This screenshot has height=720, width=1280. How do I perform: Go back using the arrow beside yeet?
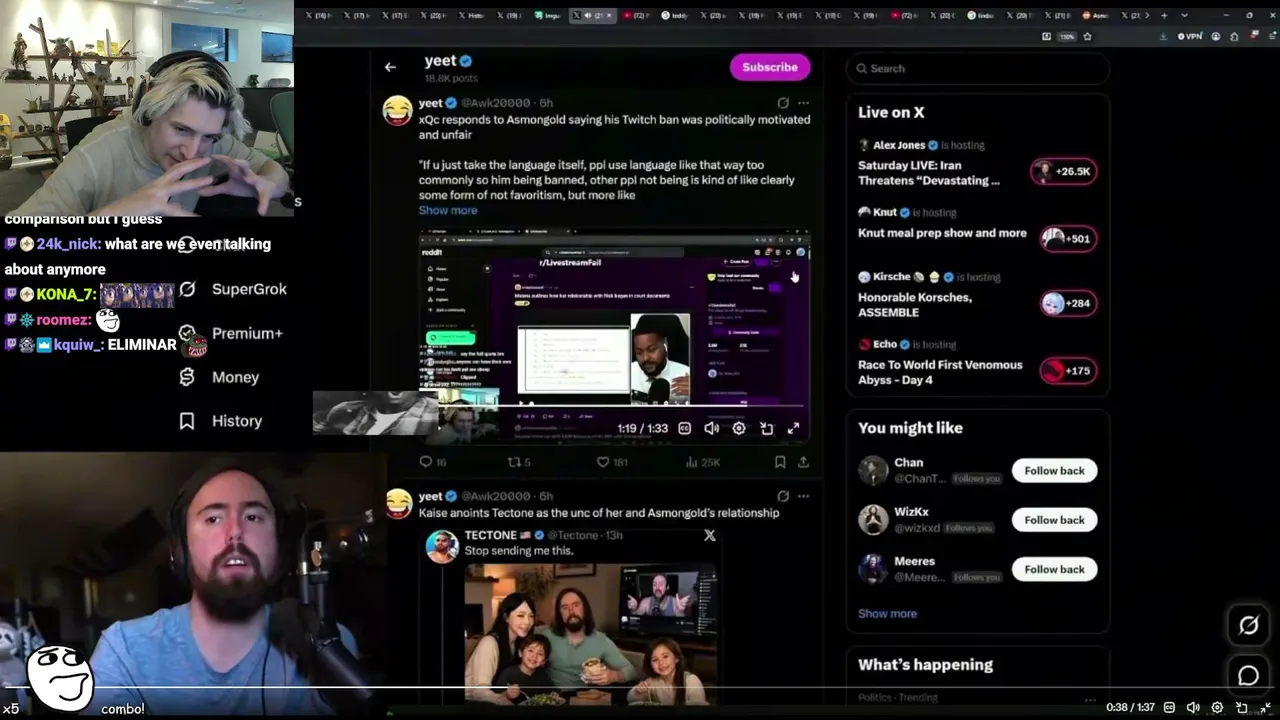click(390, 67)
